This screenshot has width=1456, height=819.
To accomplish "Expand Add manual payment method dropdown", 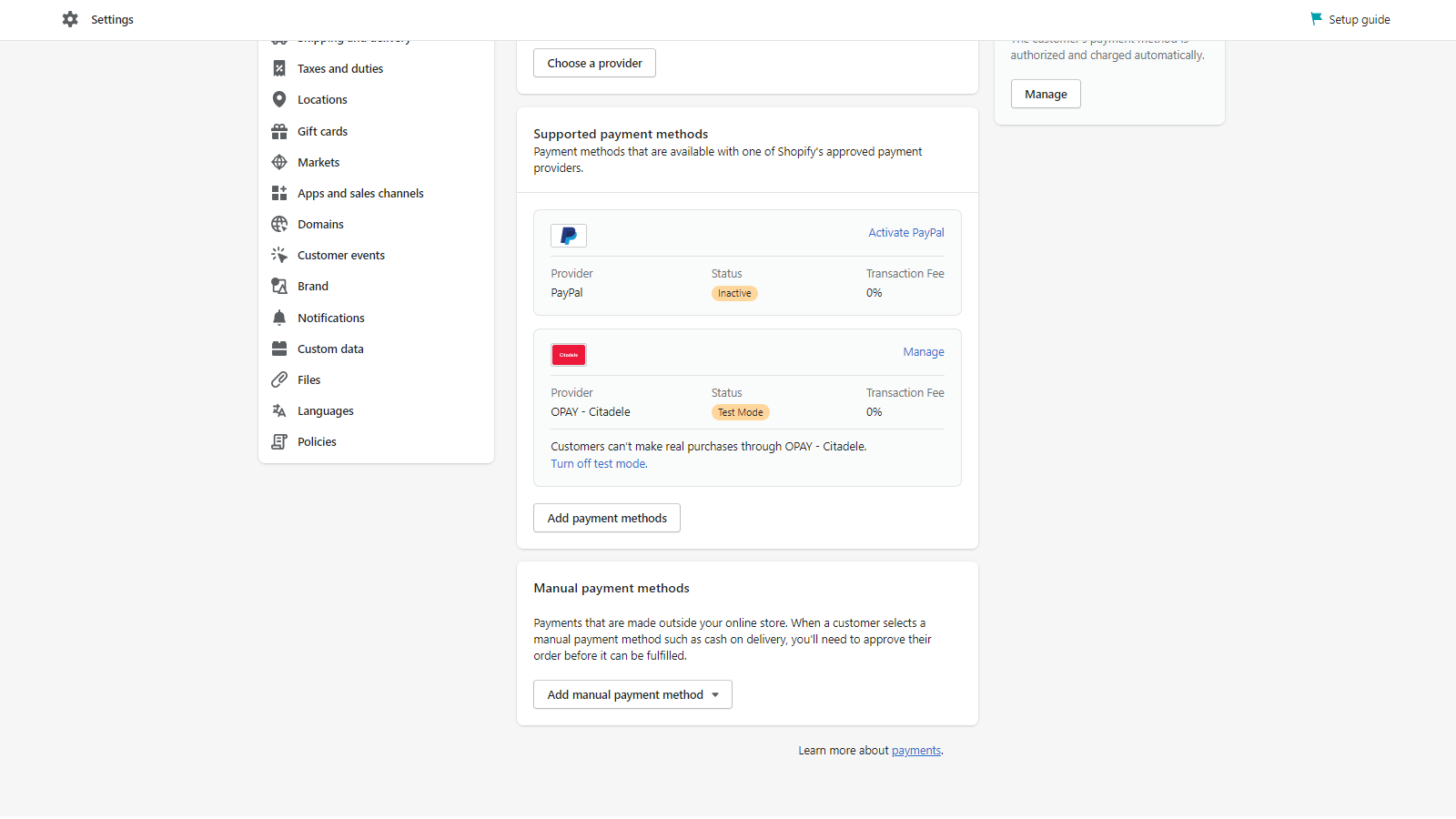I will [x=632, y=694].
